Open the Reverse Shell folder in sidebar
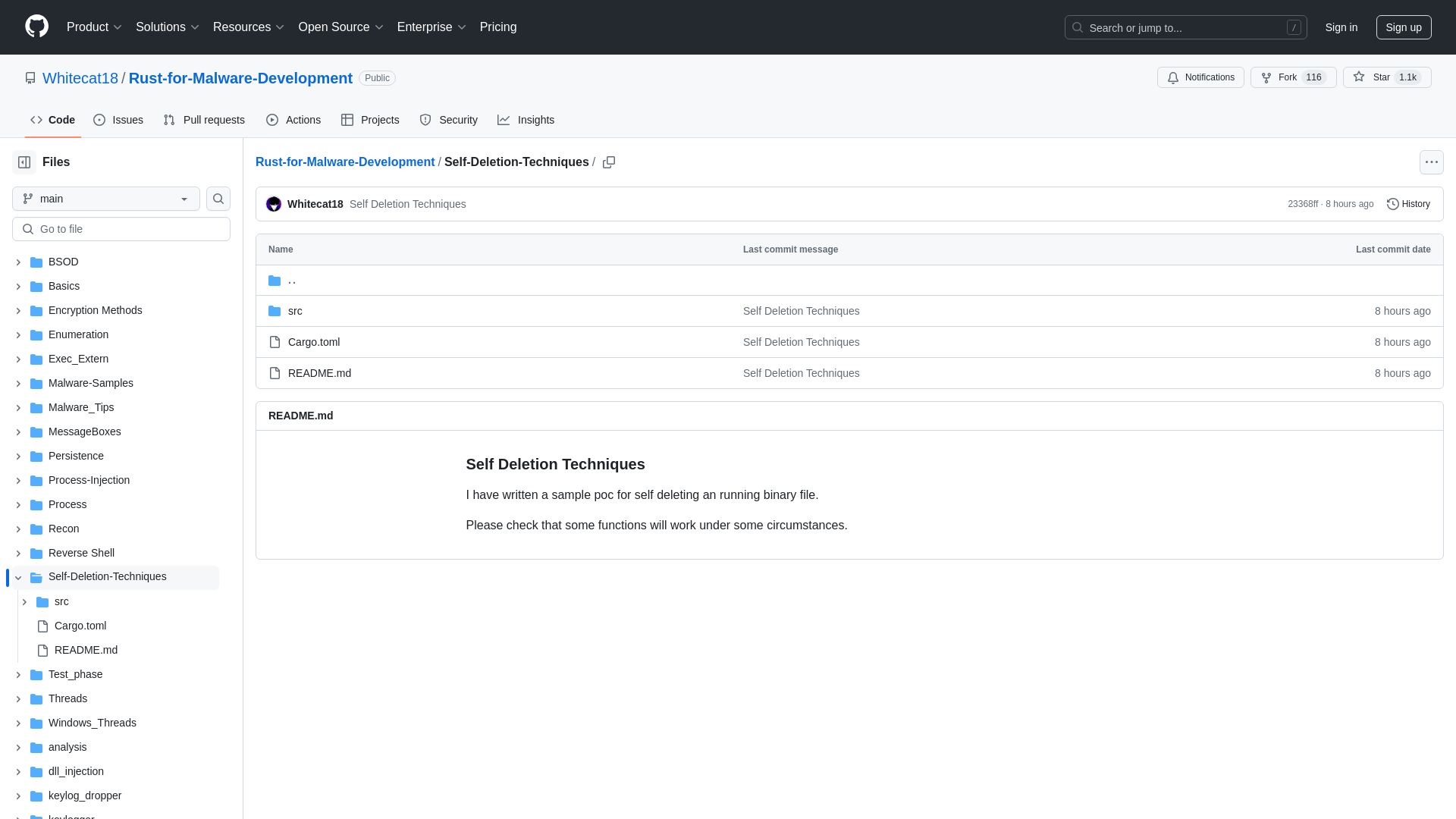This screenshot has height=819, width=1456. coord(81,553)
